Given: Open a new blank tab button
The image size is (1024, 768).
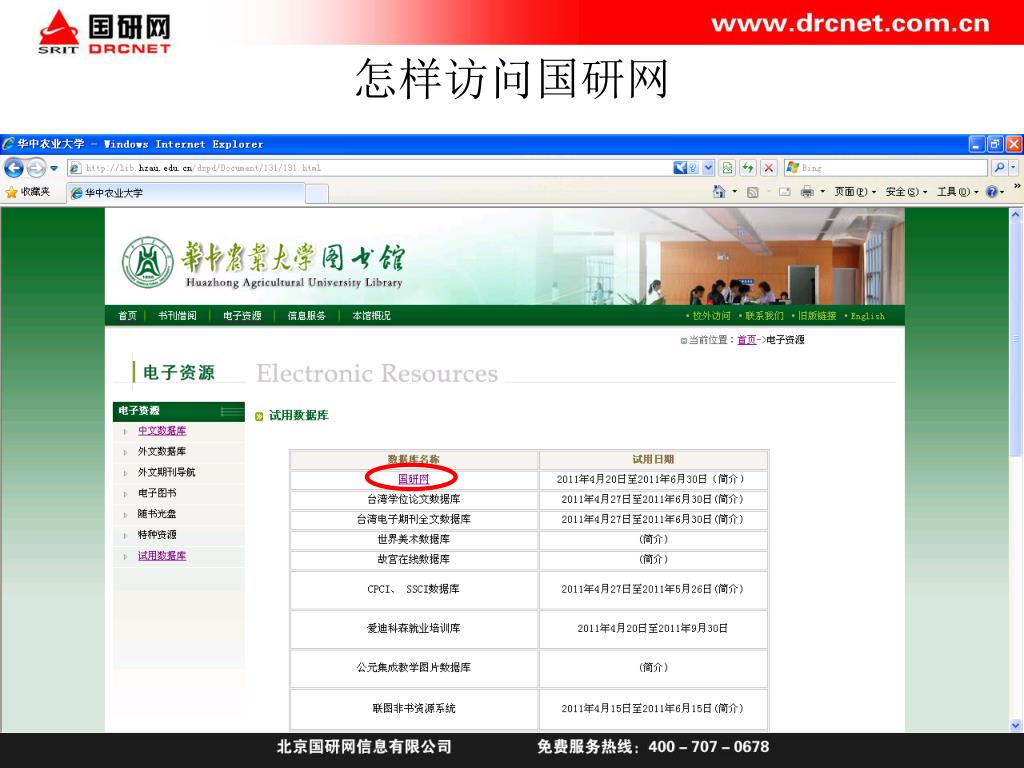Looking at the screenshot, I should click(x=317, y=193).
